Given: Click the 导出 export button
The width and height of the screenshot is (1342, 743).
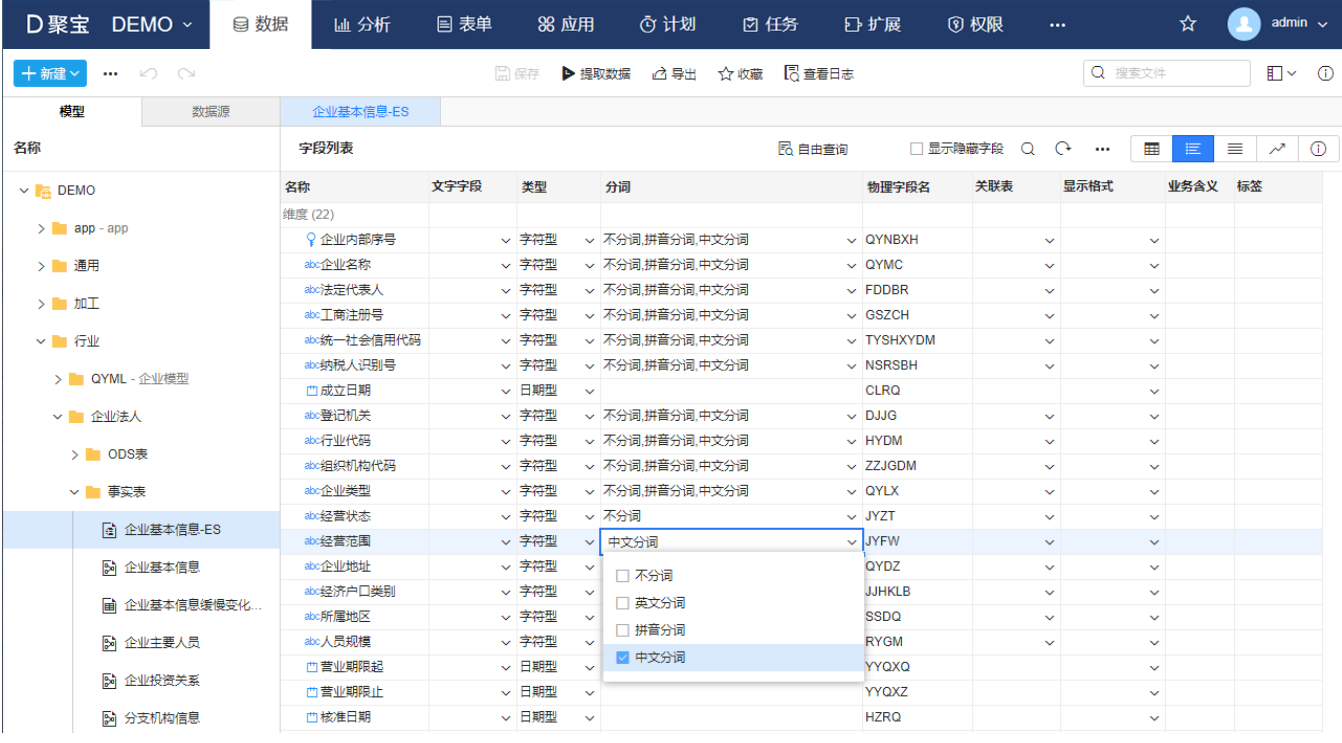Looking at the screenshot, I should (x=674, y=73).
